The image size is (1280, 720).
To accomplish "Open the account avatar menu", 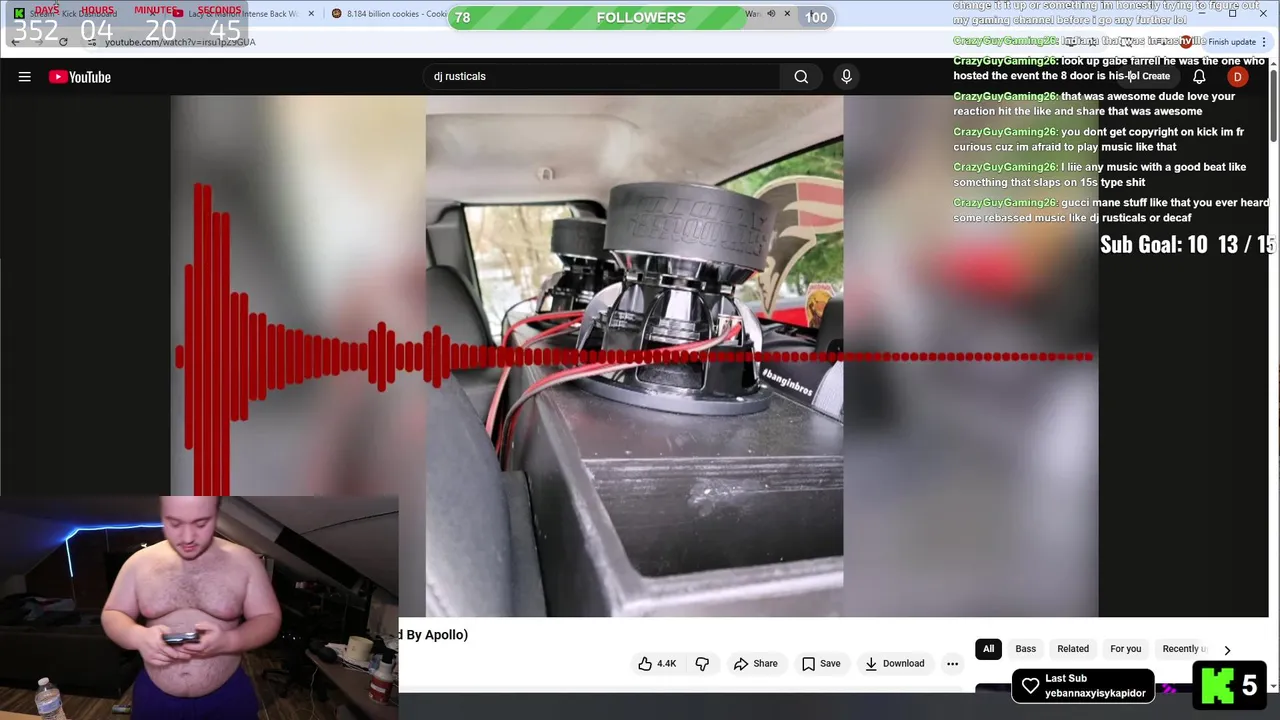I will 1237,77.
